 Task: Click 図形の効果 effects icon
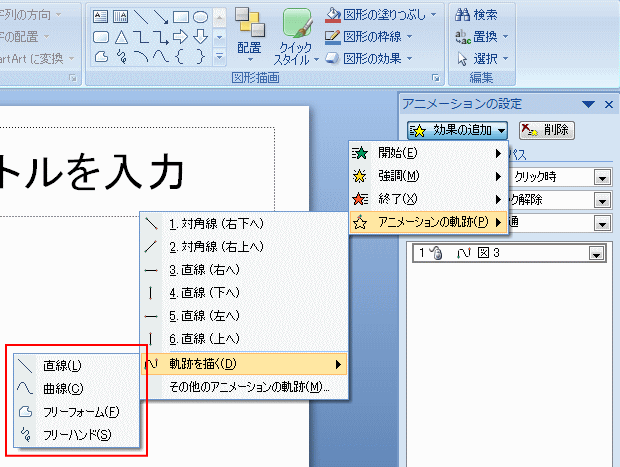[x=333, y=59]
